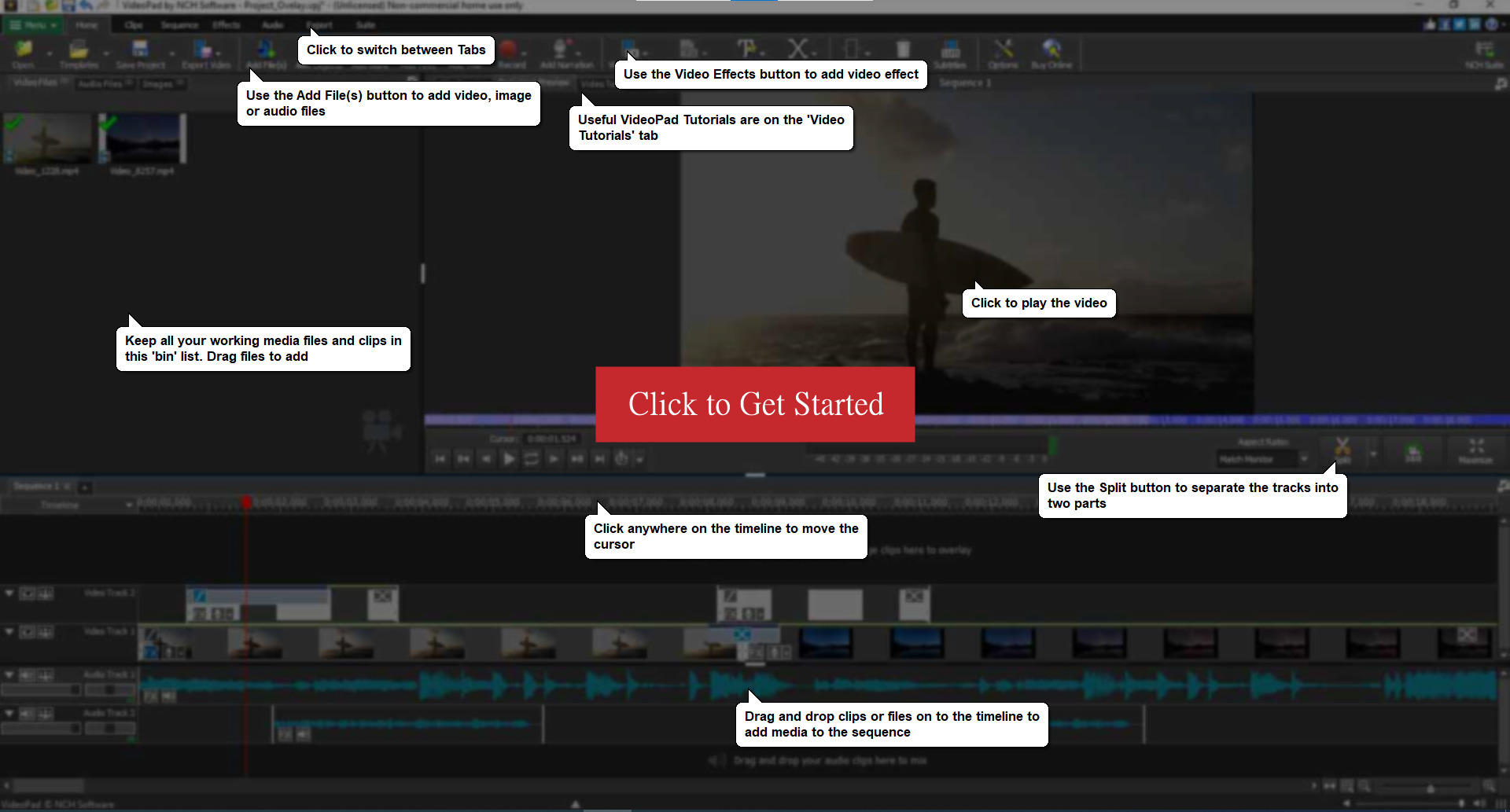Select the Split button above the timeline
Viewport: 1510px width, 812px height.
point(1343,448)
